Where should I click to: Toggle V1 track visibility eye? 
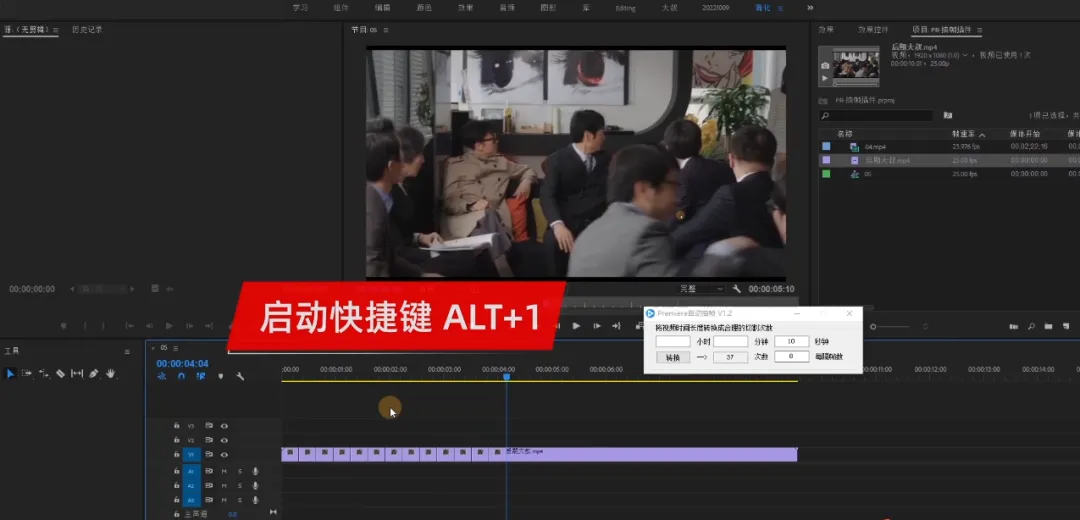[x=224, y=455]
